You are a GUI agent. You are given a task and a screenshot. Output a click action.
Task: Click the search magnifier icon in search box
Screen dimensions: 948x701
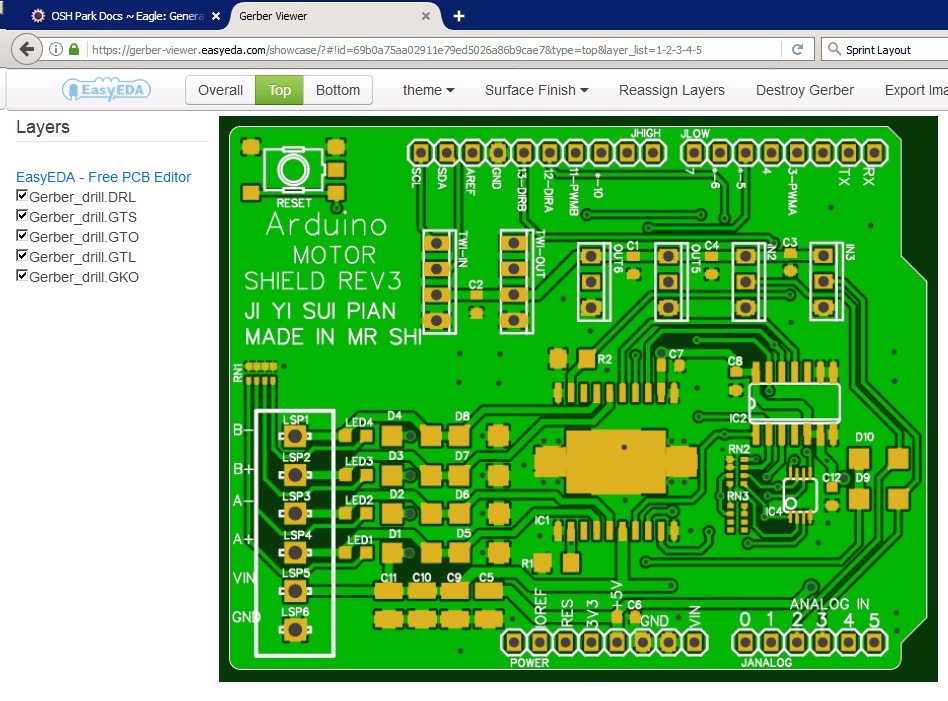[x=834, y=49]
